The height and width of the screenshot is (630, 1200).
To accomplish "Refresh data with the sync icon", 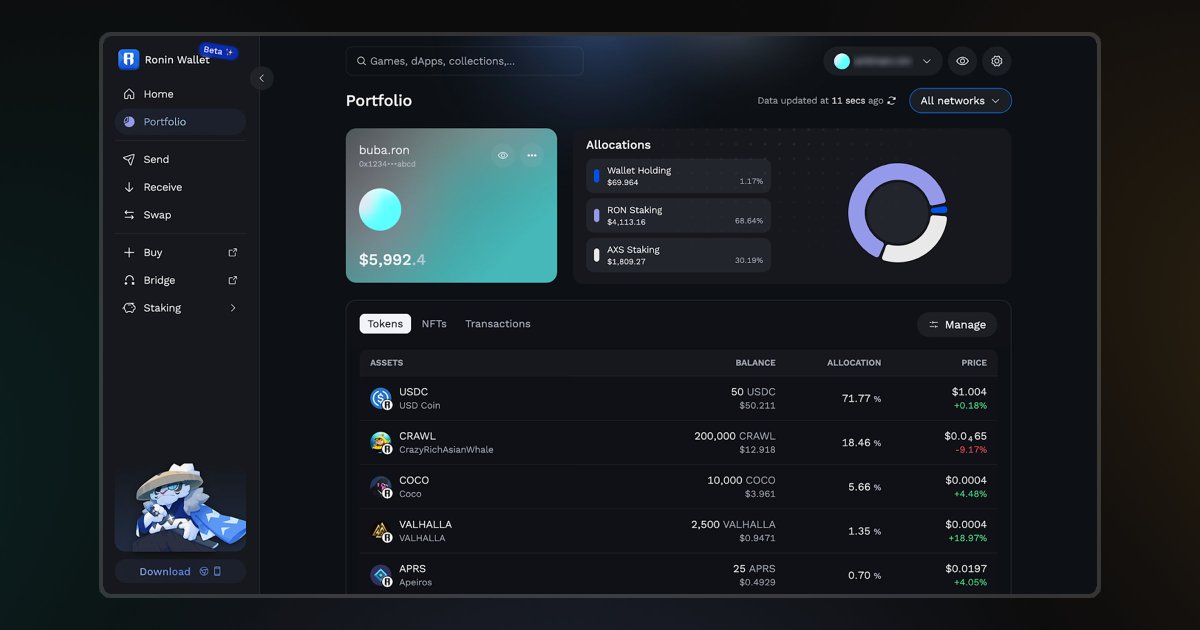I will pyautogui.click(x=892, y=101).
